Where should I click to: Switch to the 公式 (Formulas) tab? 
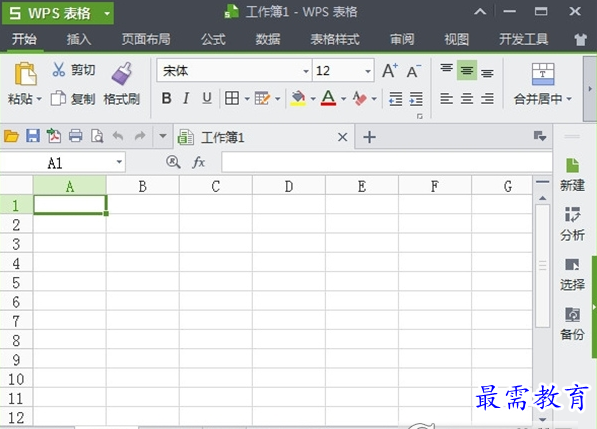pos(213,39)
